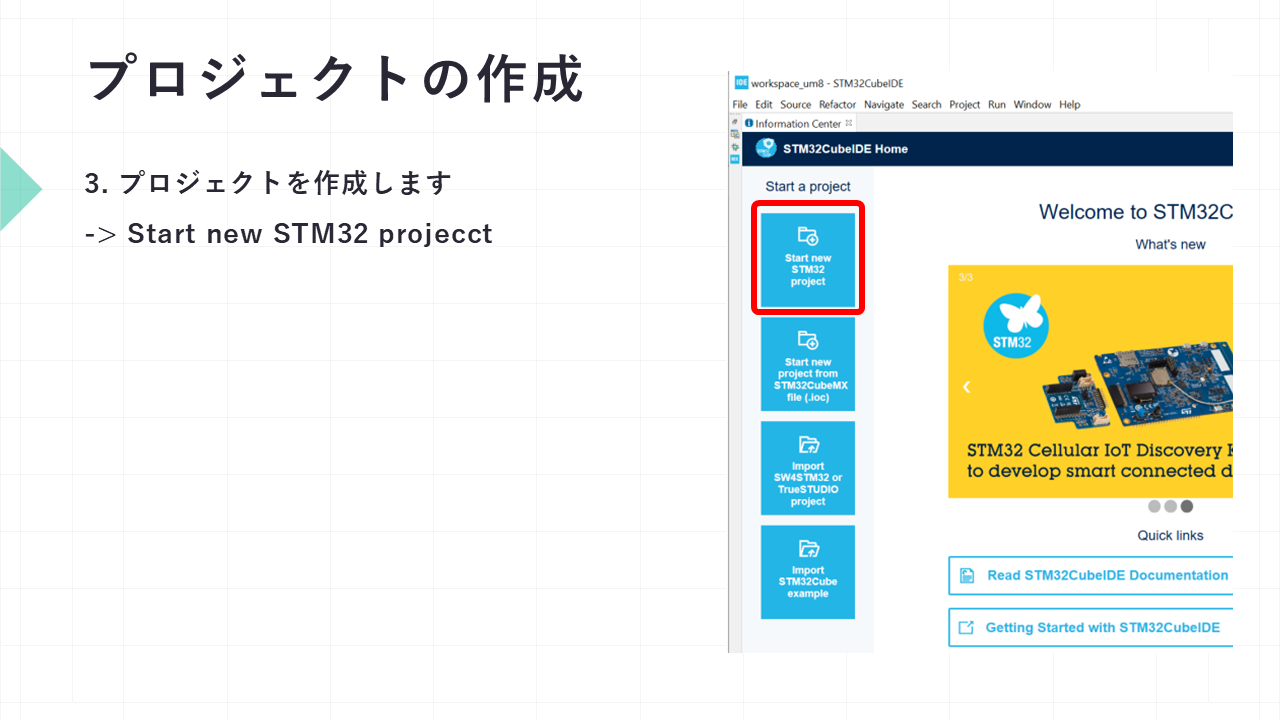
Task: Click the STM32 Cellular IoT Discovery banner image
Action: [1090, 381]
